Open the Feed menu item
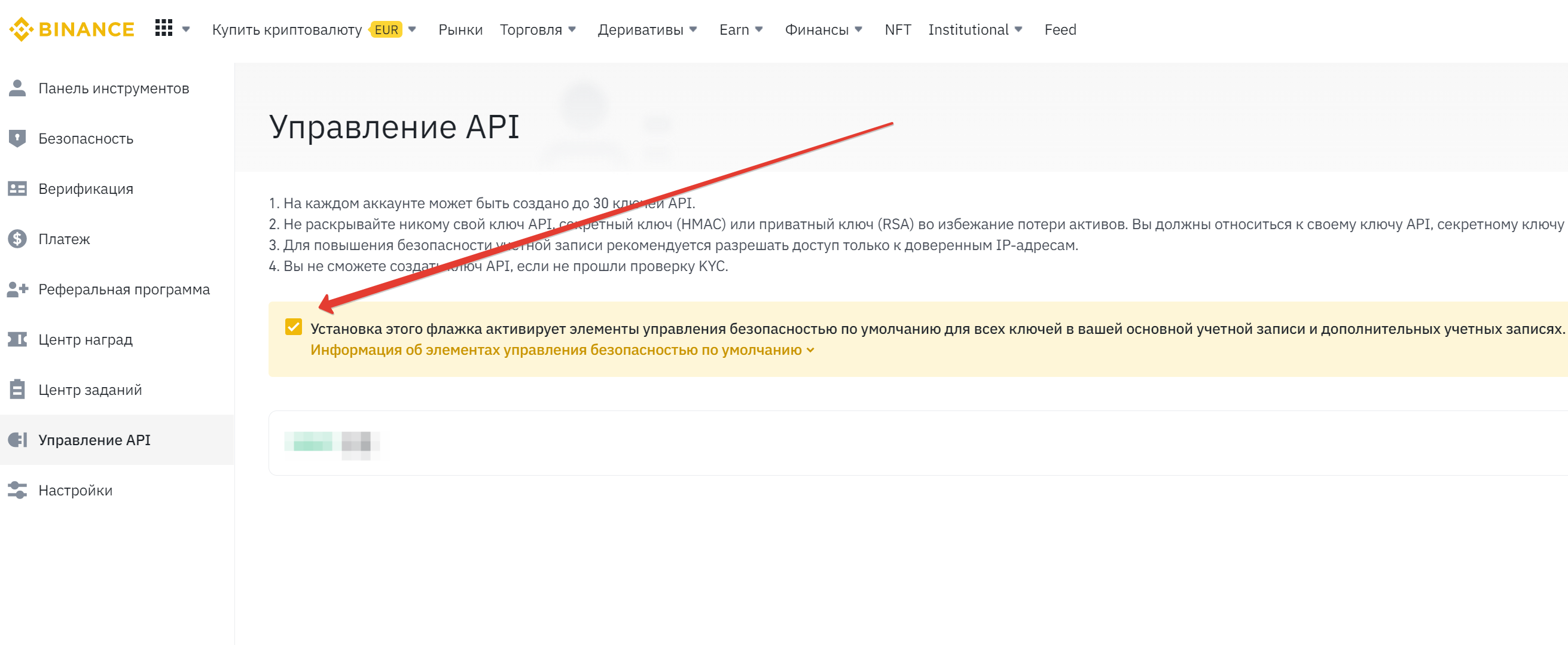 1060,30
